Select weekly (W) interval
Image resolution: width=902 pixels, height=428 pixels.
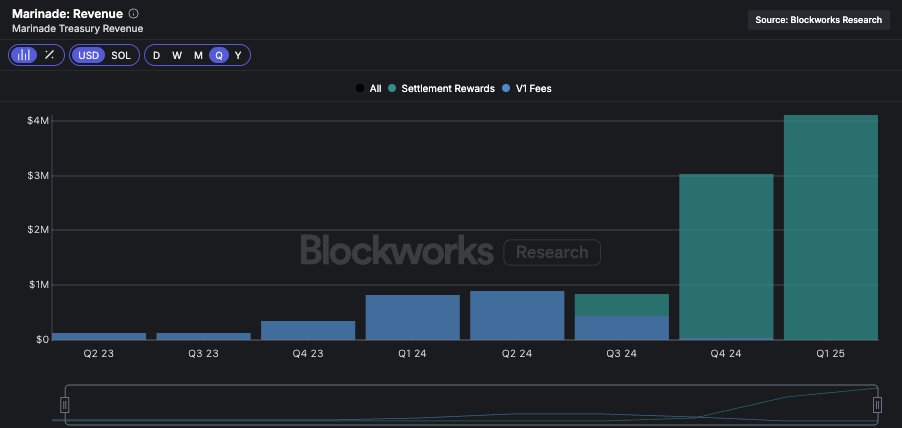[x=177, y=55]
